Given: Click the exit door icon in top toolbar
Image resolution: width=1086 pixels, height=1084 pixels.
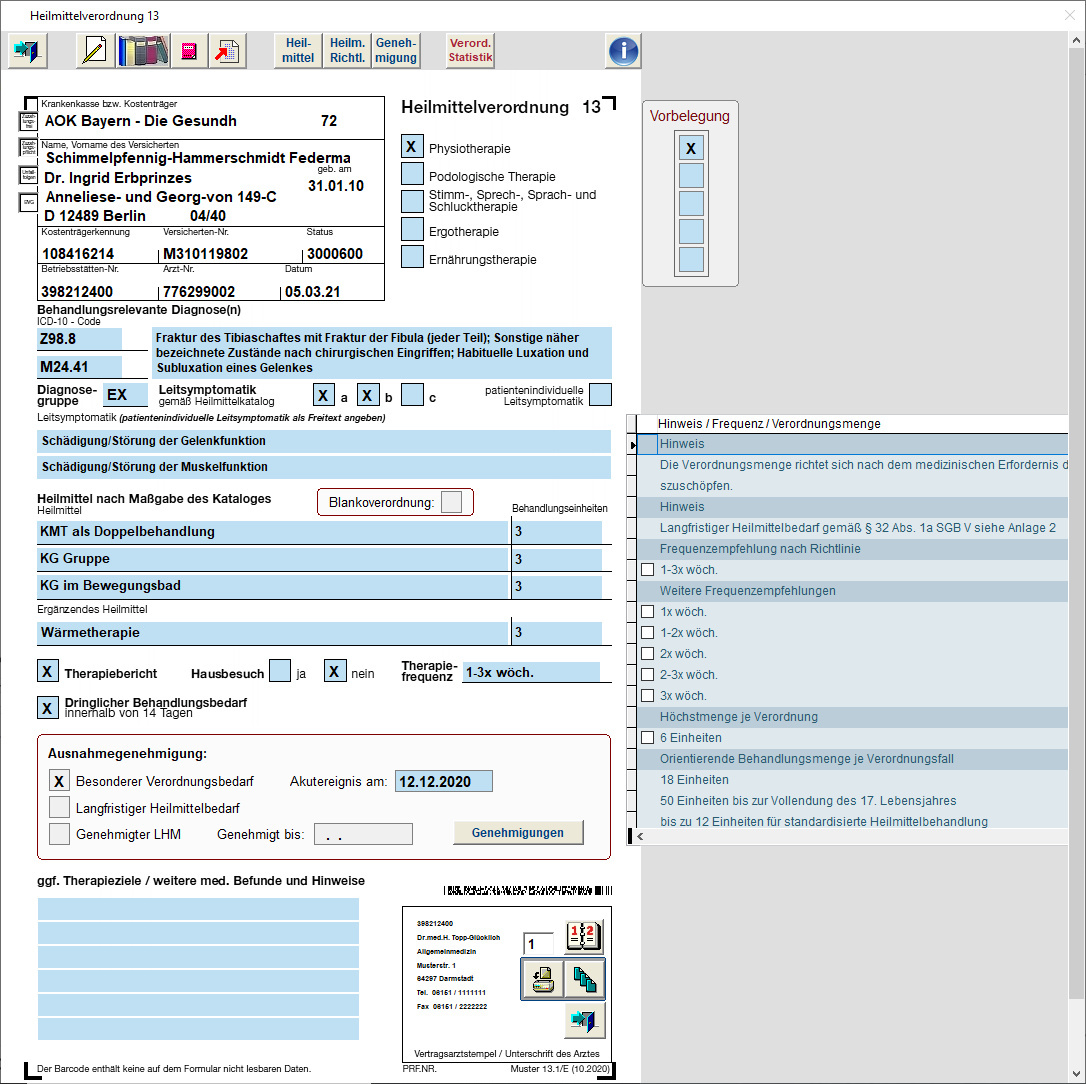Looking at the screenshot, I should [x=28, y=51].
